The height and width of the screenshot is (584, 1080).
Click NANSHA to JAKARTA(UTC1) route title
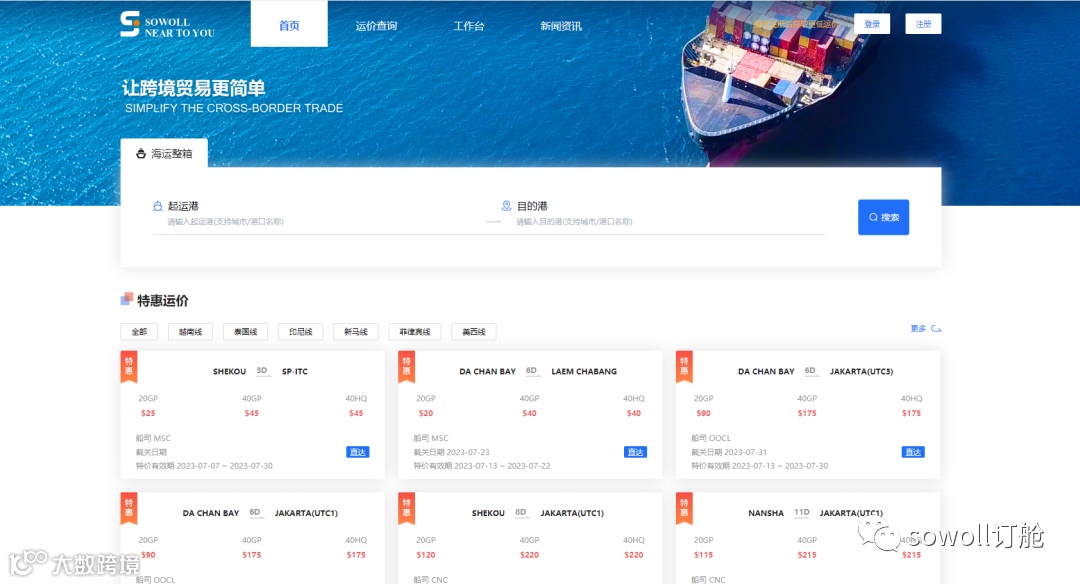point(816,513)
